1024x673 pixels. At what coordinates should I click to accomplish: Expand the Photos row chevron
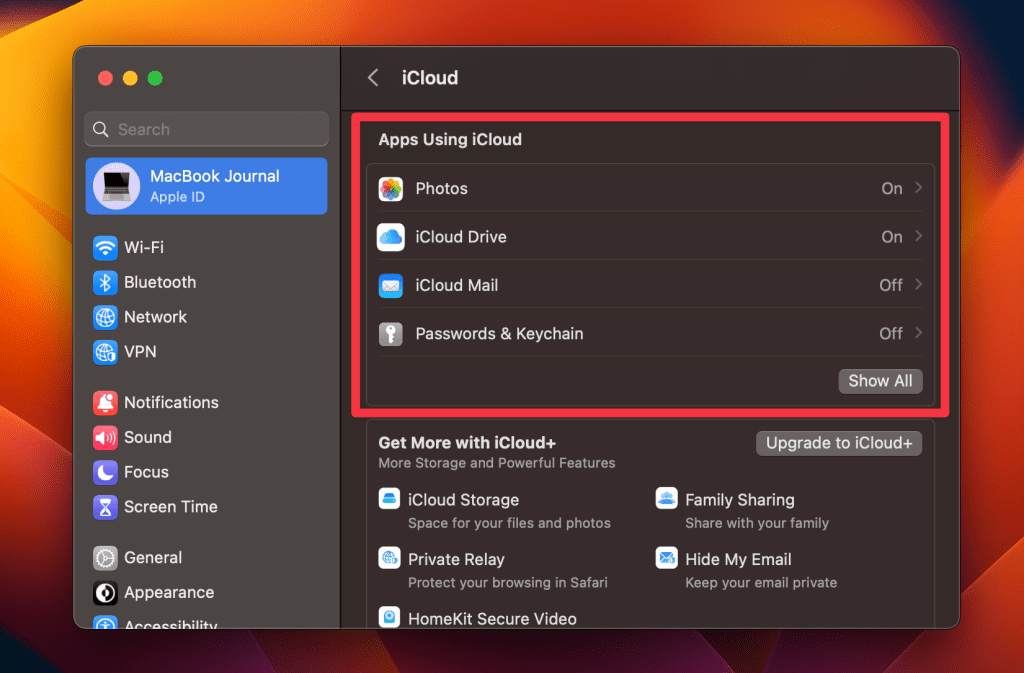tap(918, 188)
